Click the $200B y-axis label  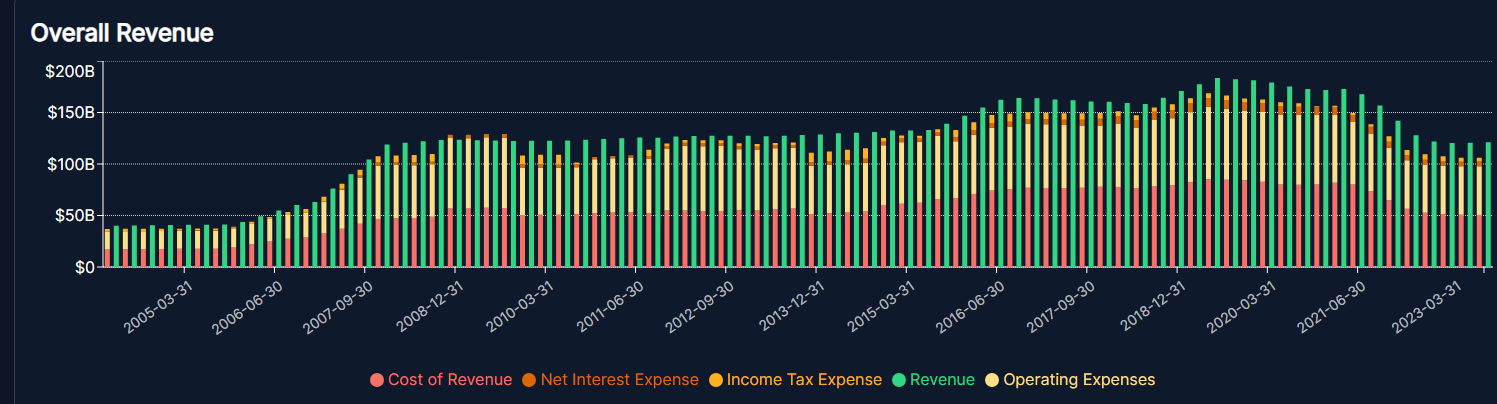[70, 71]
